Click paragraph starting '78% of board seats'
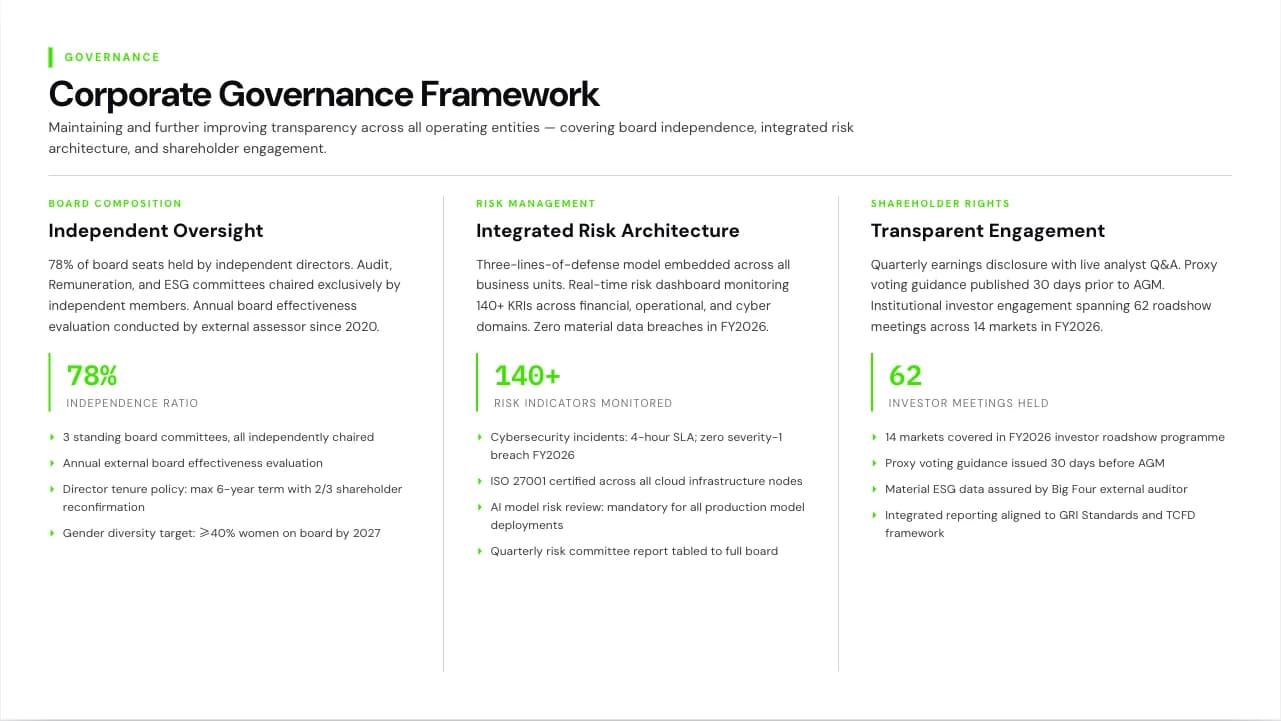Image resolution: width=1281 pixels, height=721 pixels. tap(224, 295)
